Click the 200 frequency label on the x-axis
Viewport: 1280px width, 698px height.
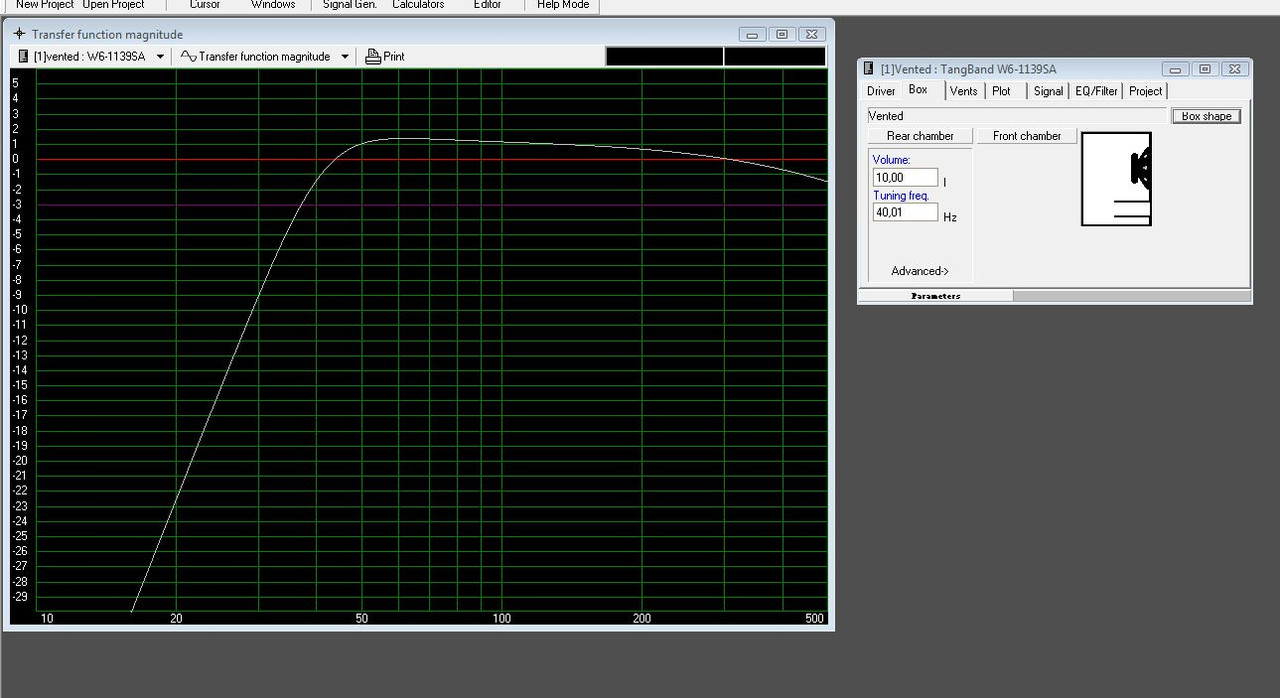(641, 618)
